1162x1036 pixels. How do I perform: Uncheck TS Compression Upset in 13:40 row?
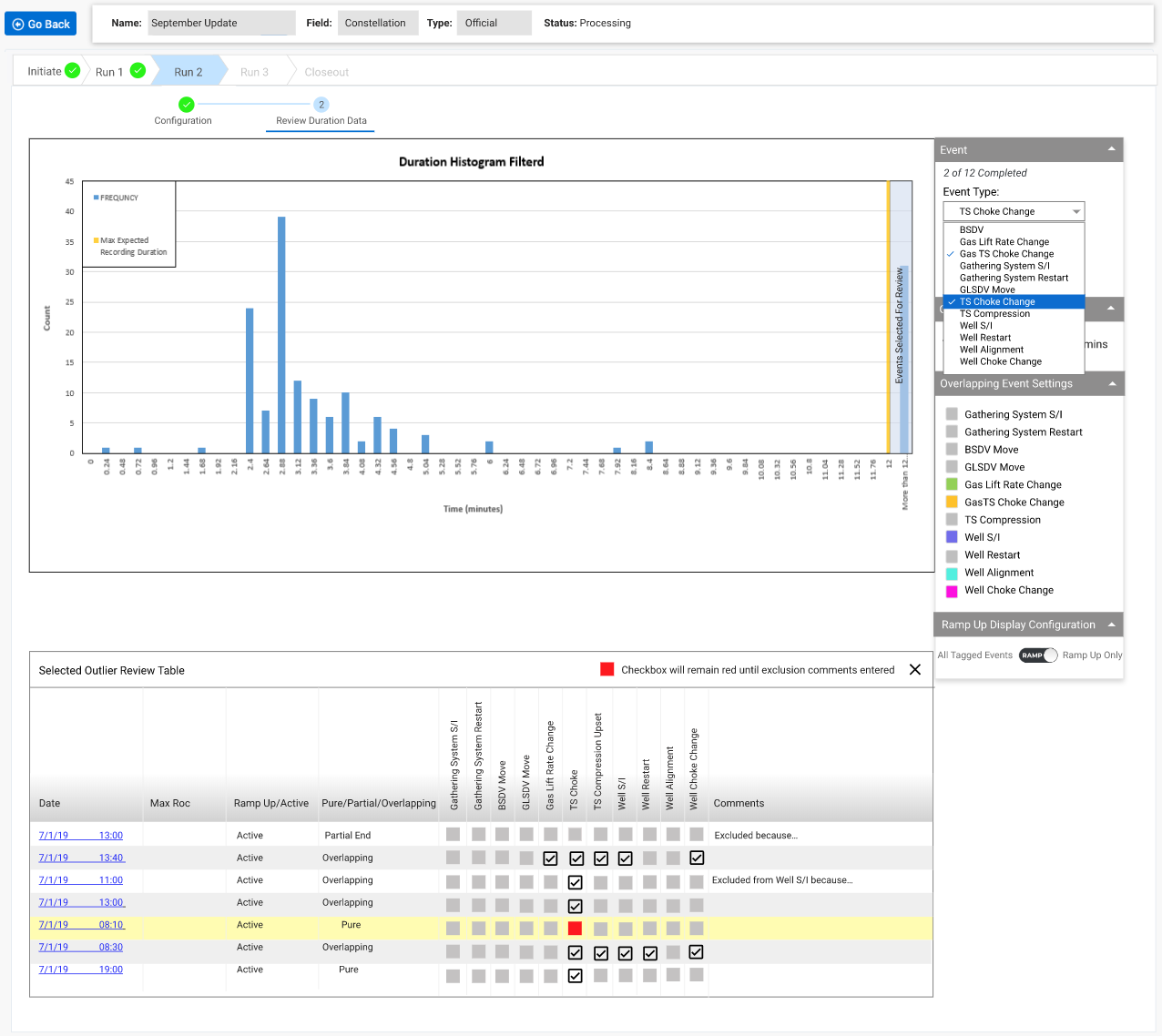coord(601,858)
